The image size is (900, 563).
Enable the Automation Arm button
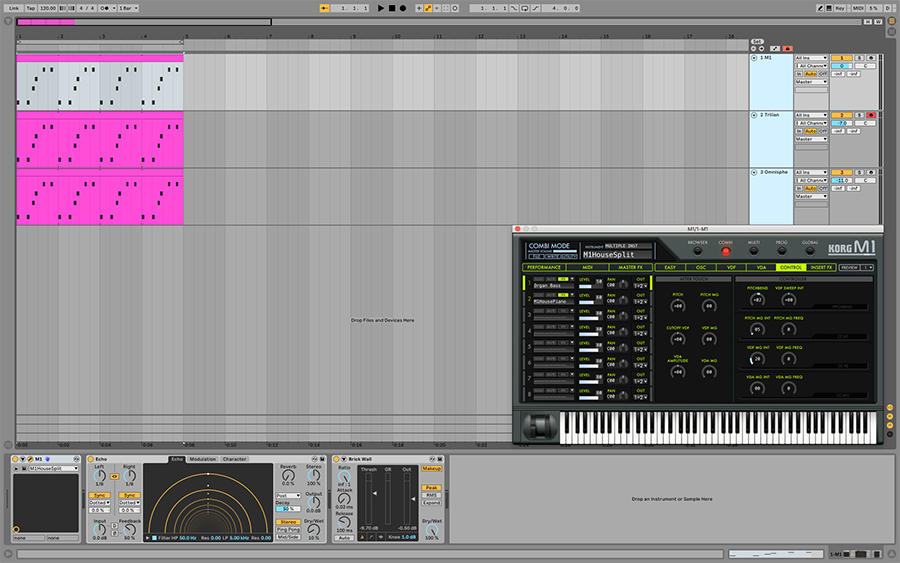coord(428,8)
